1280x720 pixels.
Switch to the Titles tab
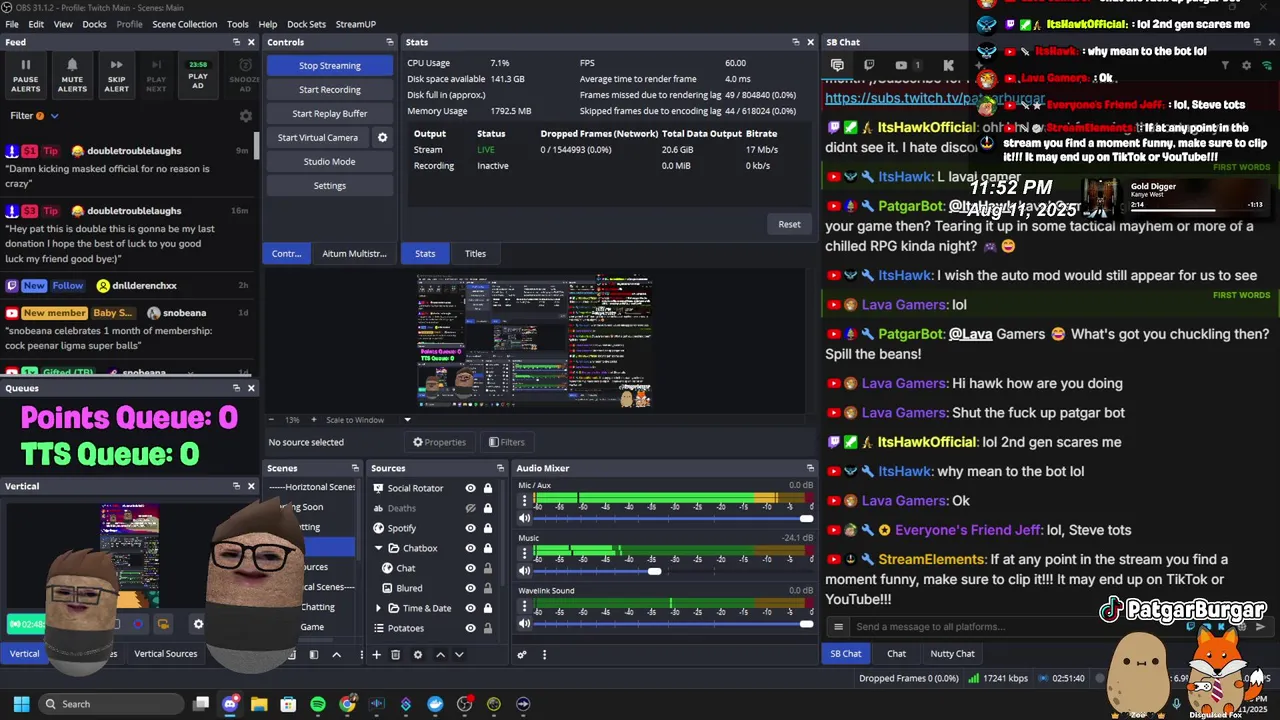point(475,254)
